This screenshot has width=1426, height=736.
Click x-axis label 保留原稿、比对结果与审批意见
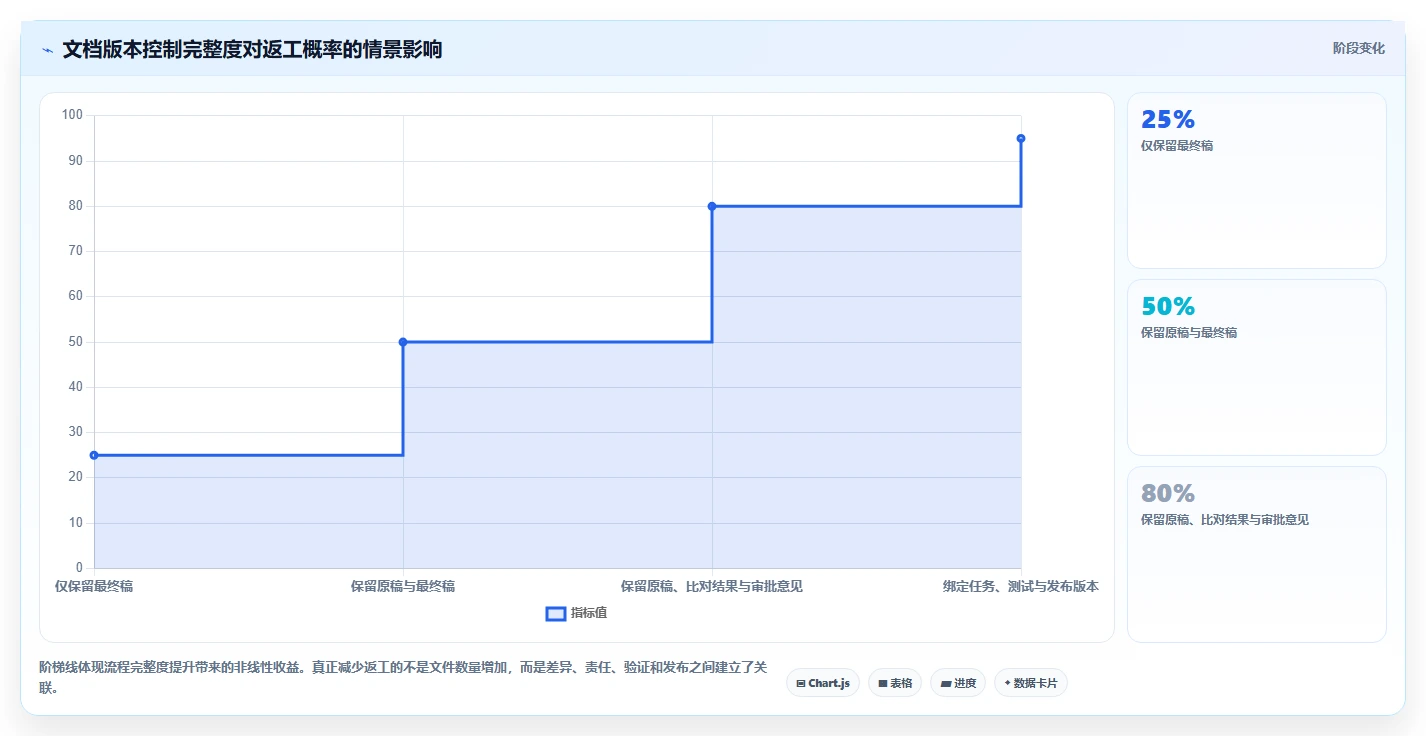[x=712, y=586]
